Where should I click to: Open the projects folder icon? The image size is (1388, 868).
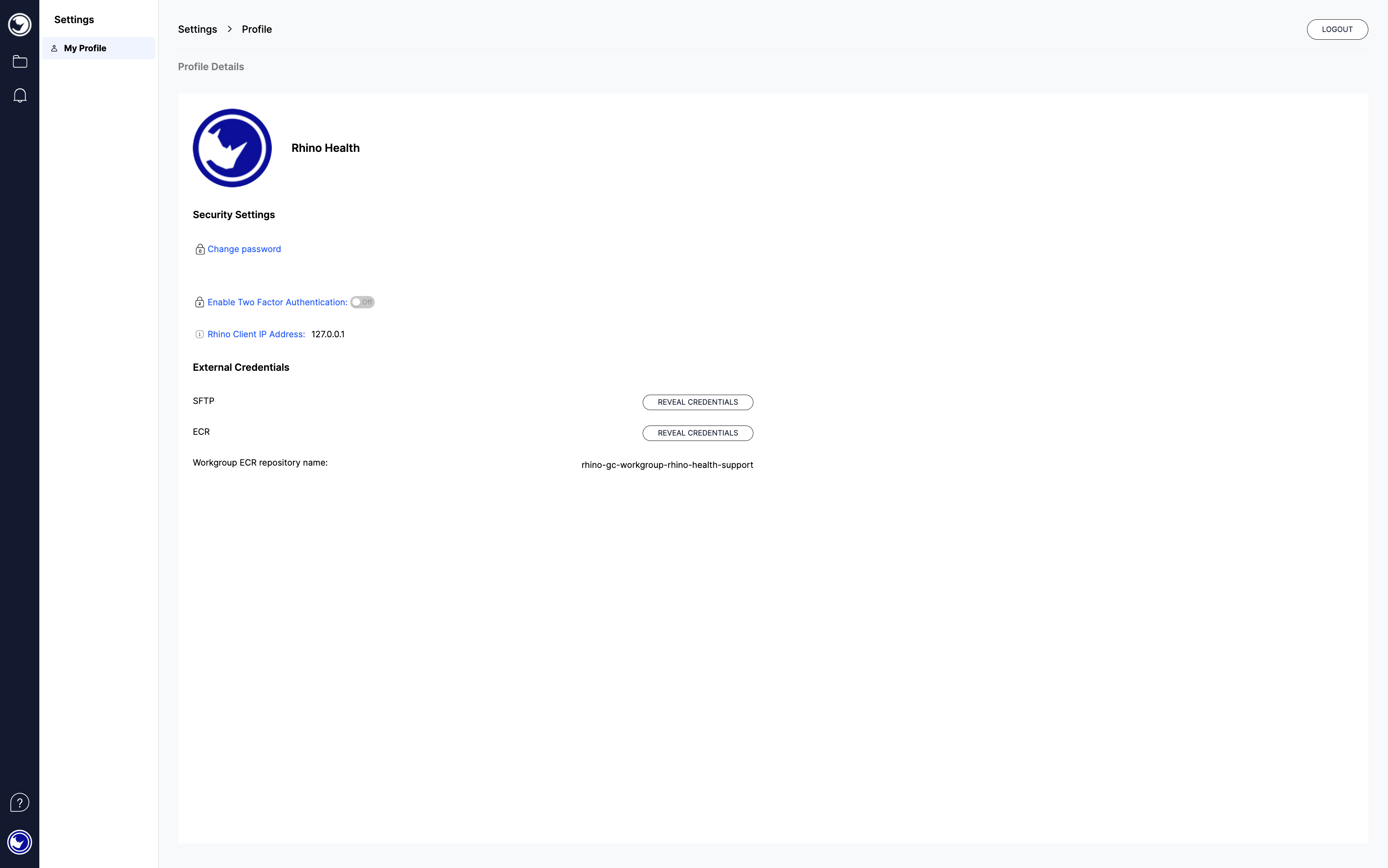click(x=20, y=61)
